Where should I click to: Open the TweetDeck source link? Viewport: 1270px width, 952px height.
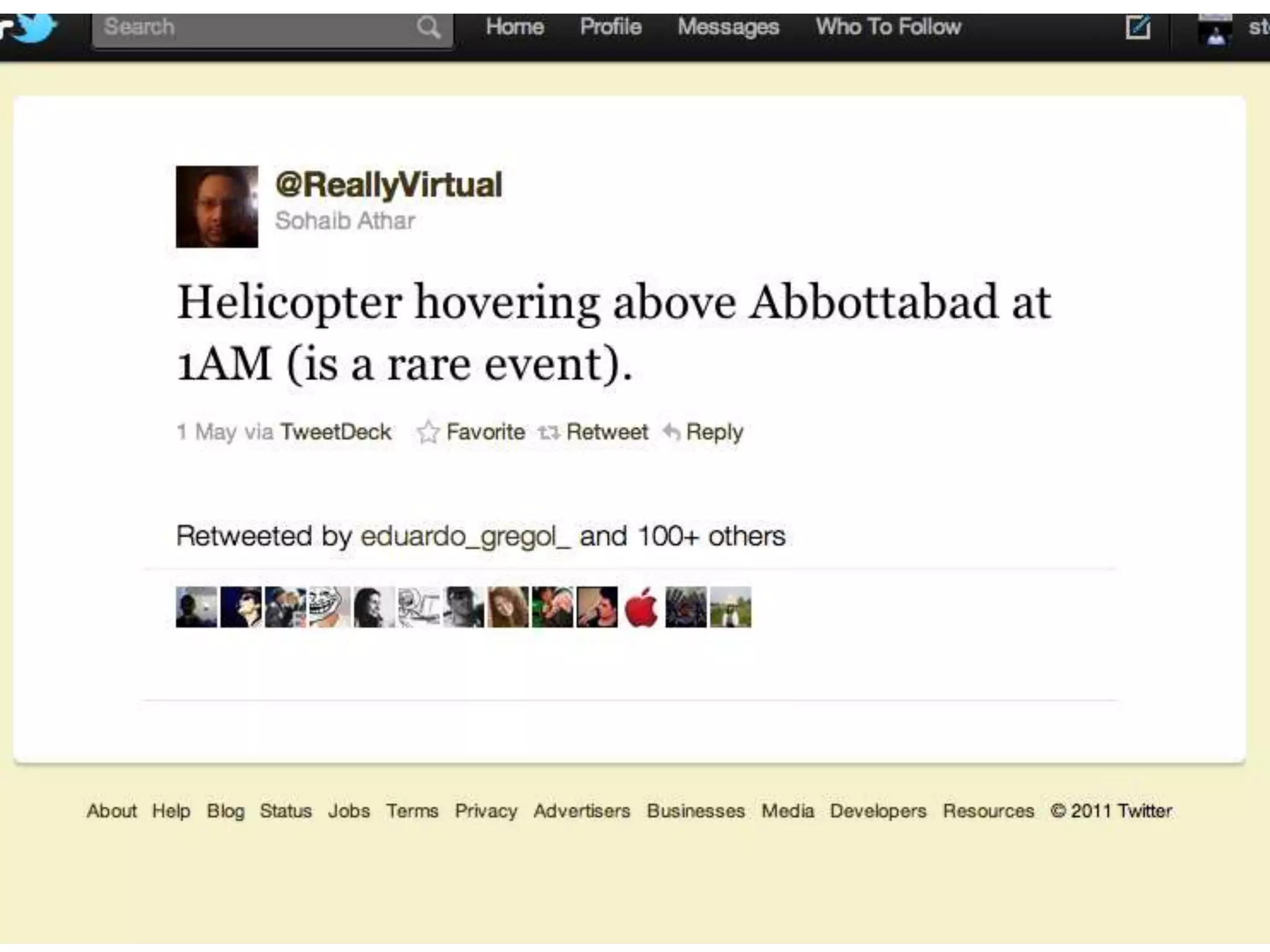point(335,432)
